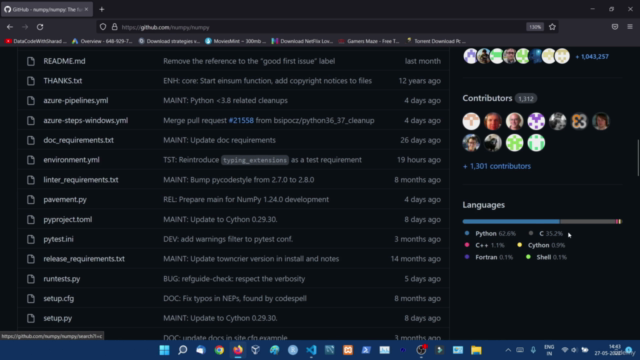The height and width of the screenshot is (360, 640).
Task: Click the C++ 1.1% language link
Action: tap(484, 245)
